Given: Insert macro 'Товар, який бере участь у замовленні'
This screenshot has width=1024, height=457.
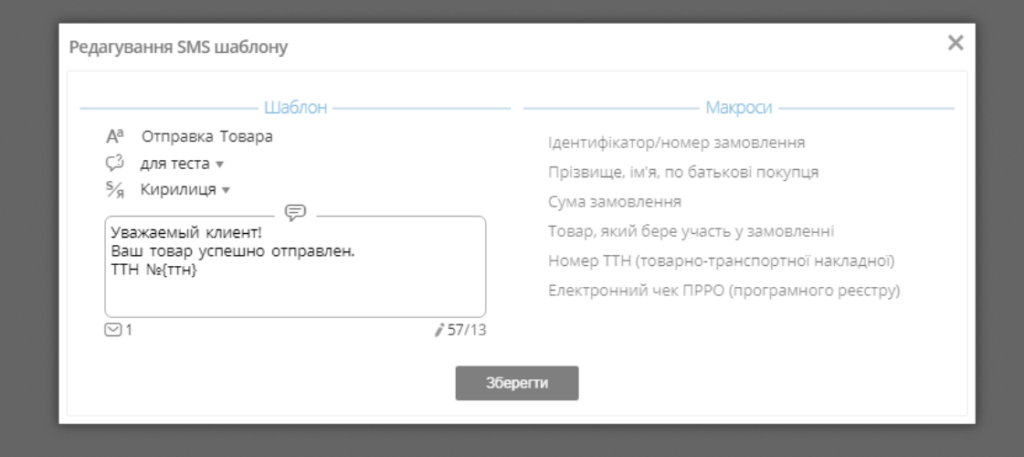Looking at the screenshot, I should 691,231.
